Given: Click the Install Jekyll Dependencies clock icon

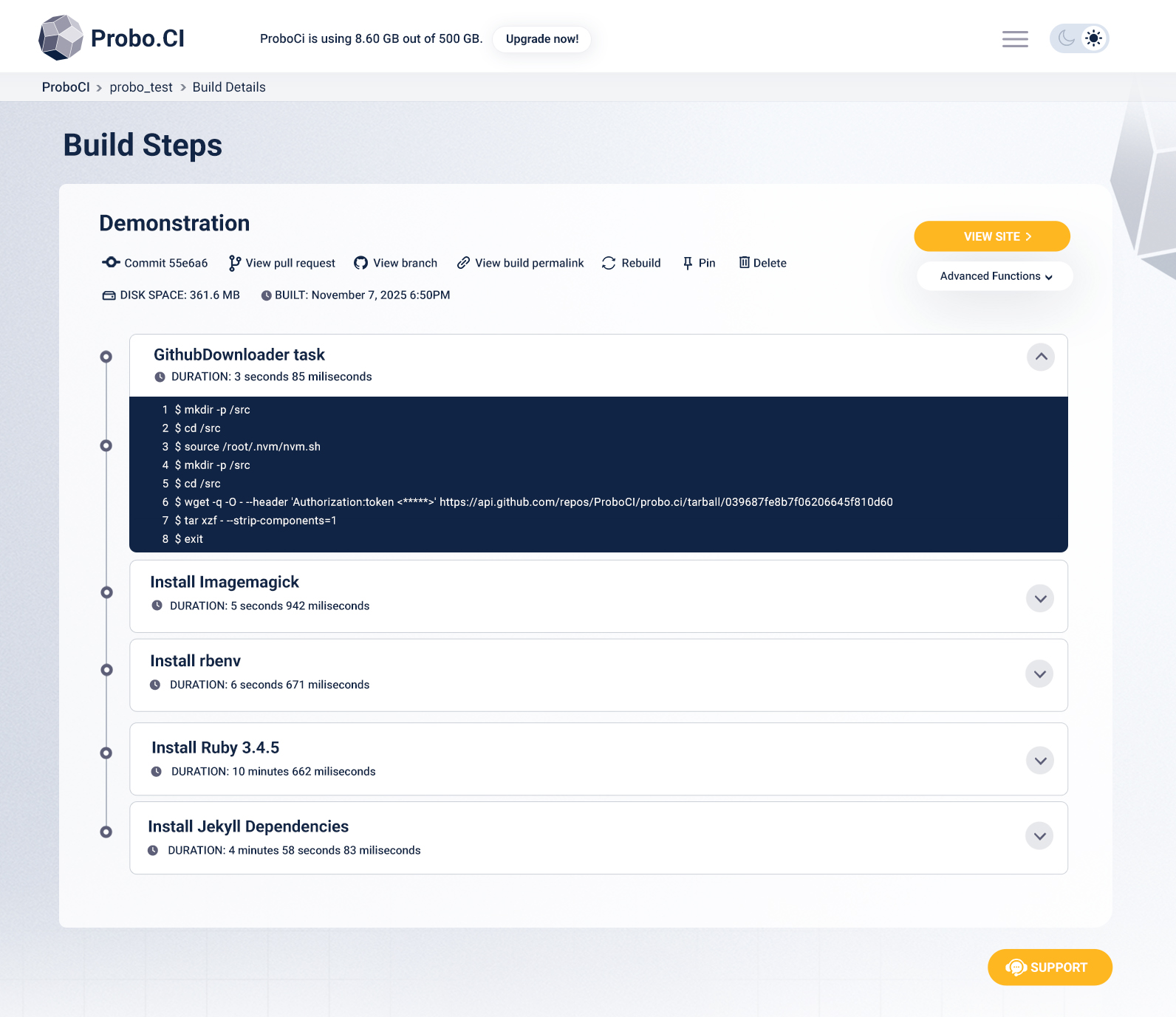Looking at the screenshot, I should pos(153,850).
